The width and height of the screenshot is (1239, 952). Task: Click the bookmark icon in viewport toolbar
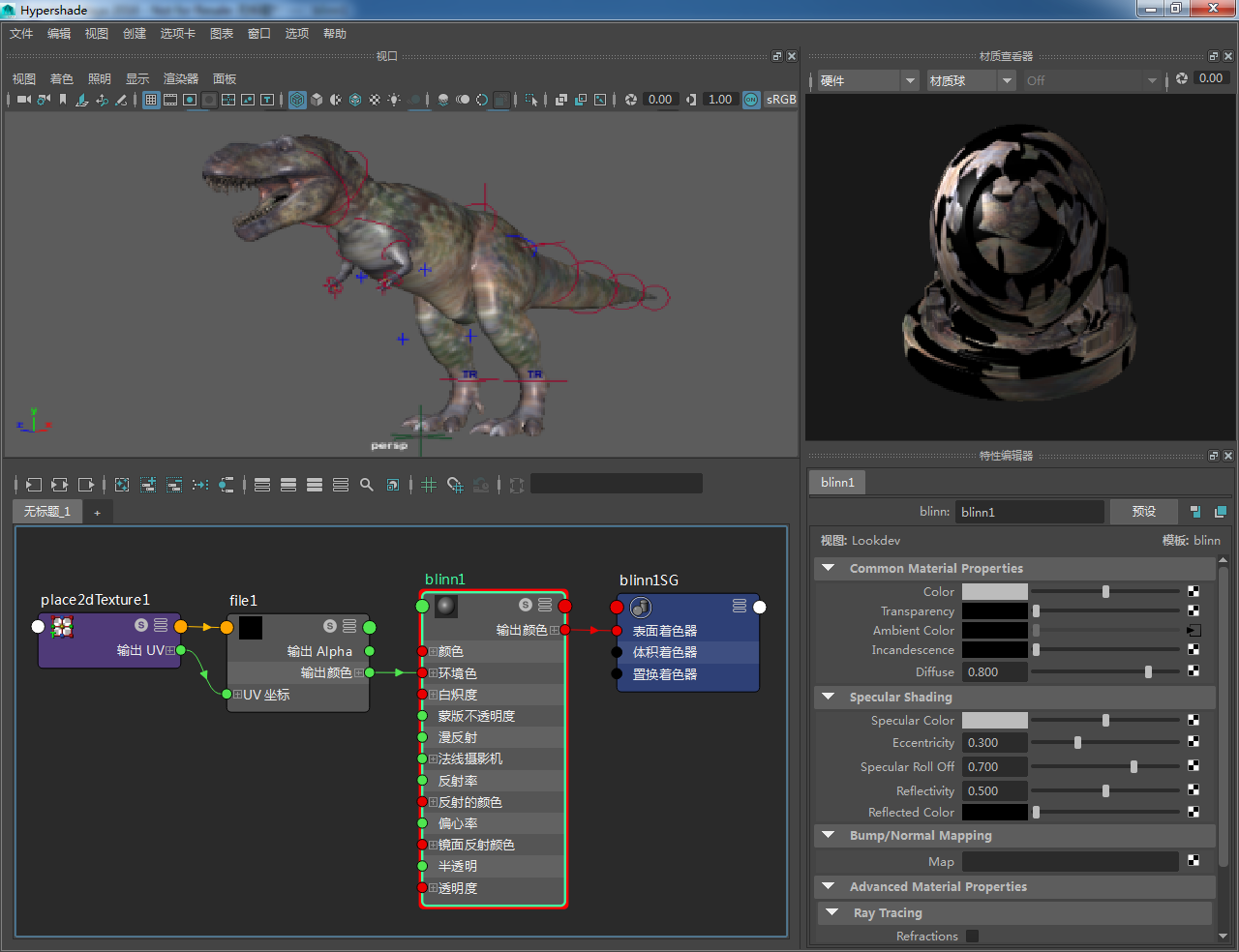[63, 100]
